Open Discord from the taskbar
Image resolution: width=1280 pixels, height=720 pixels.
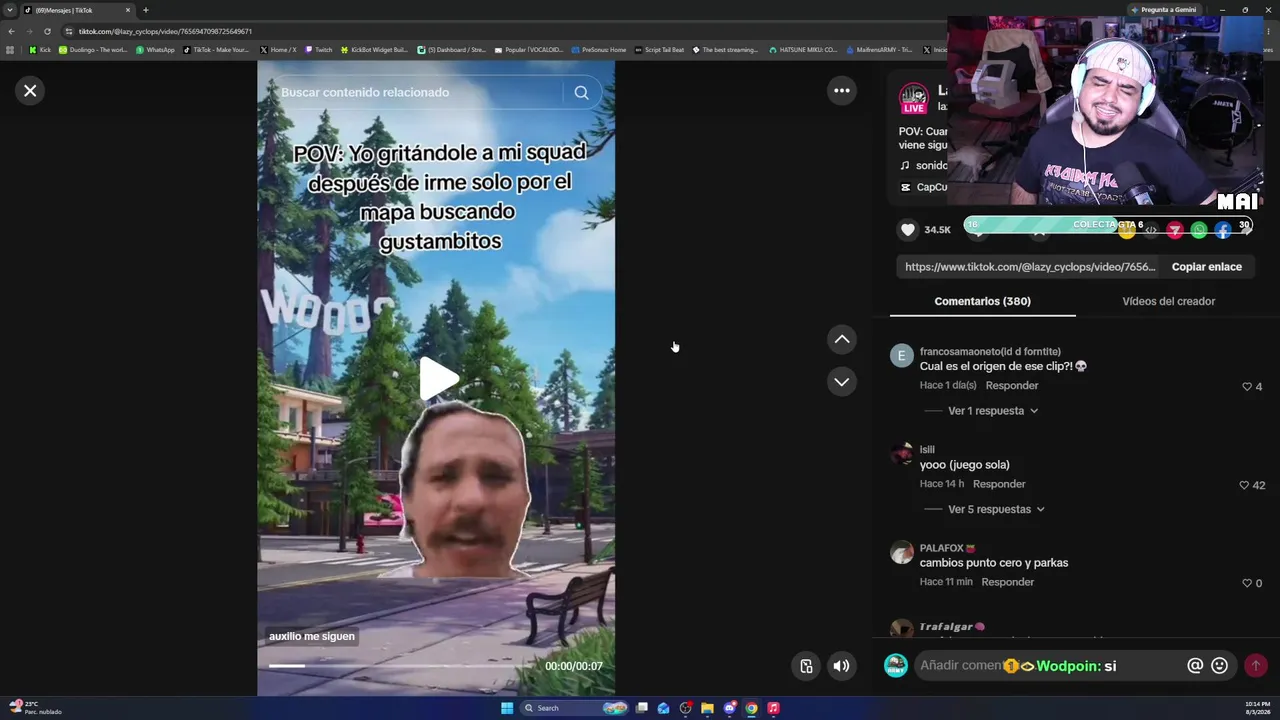(x=729, y=708)
